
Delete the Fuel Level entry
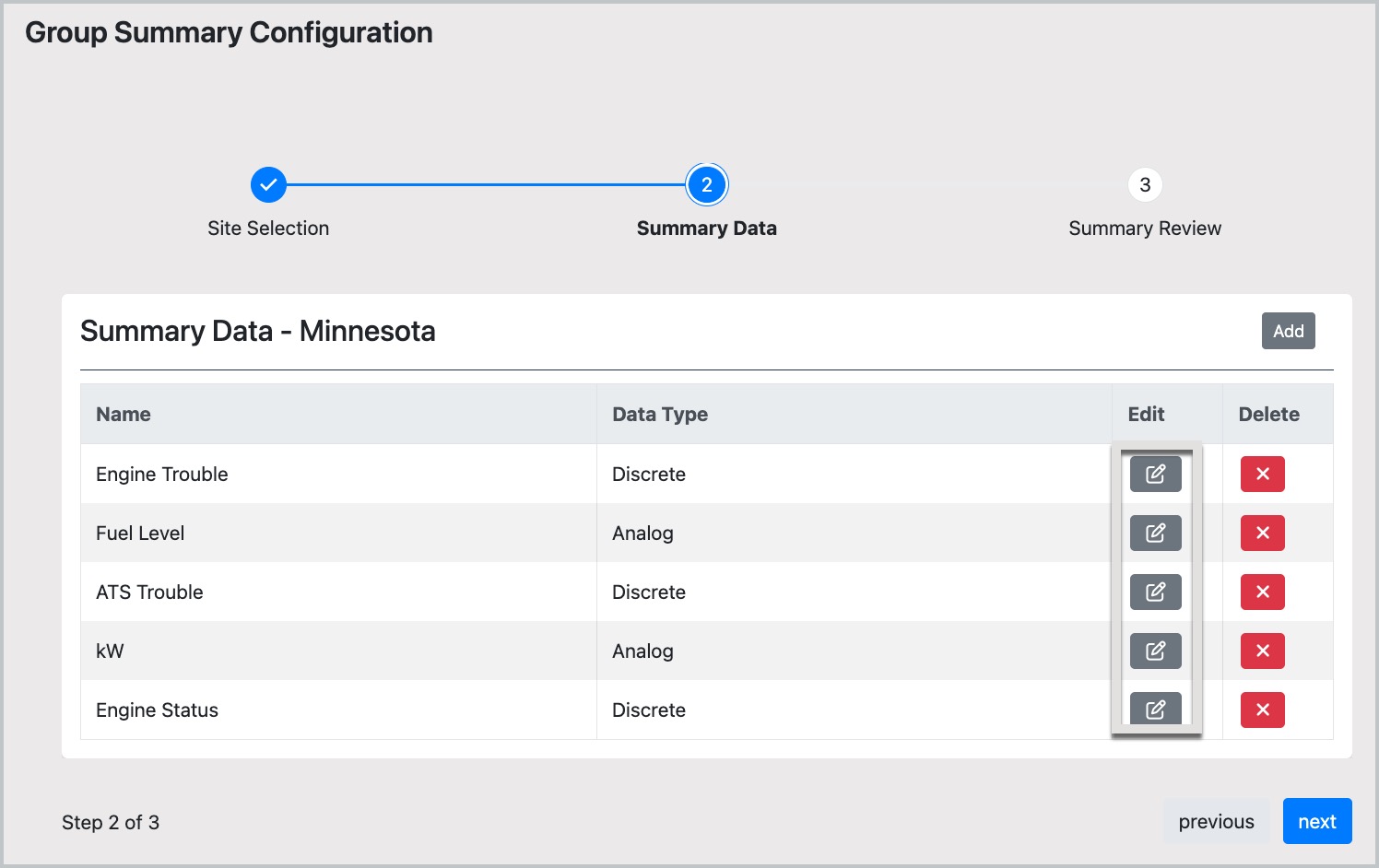pyautogui.click(x=1262, y=533)
